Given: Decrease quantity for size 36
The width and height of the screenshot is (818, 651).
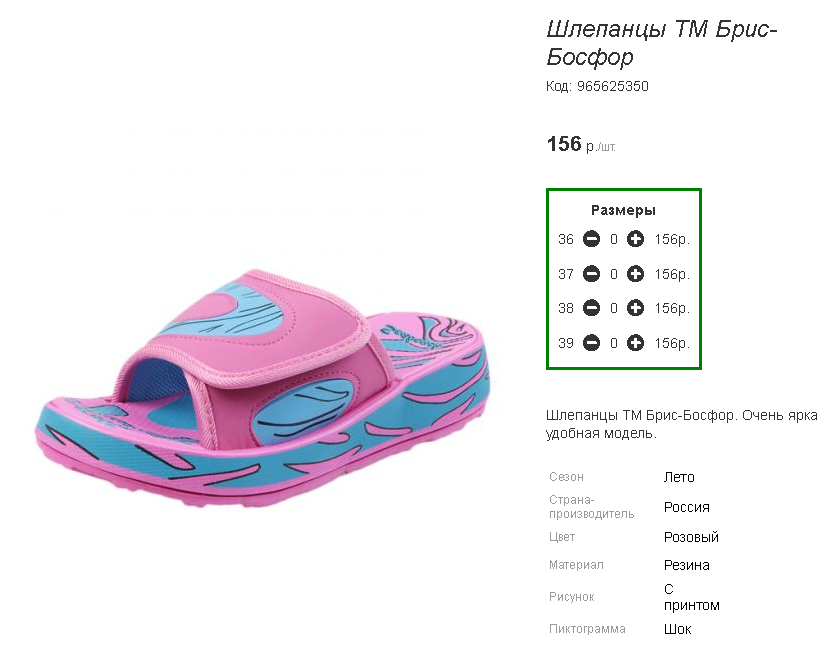Looking at the screenshot, I should point(592,239).
